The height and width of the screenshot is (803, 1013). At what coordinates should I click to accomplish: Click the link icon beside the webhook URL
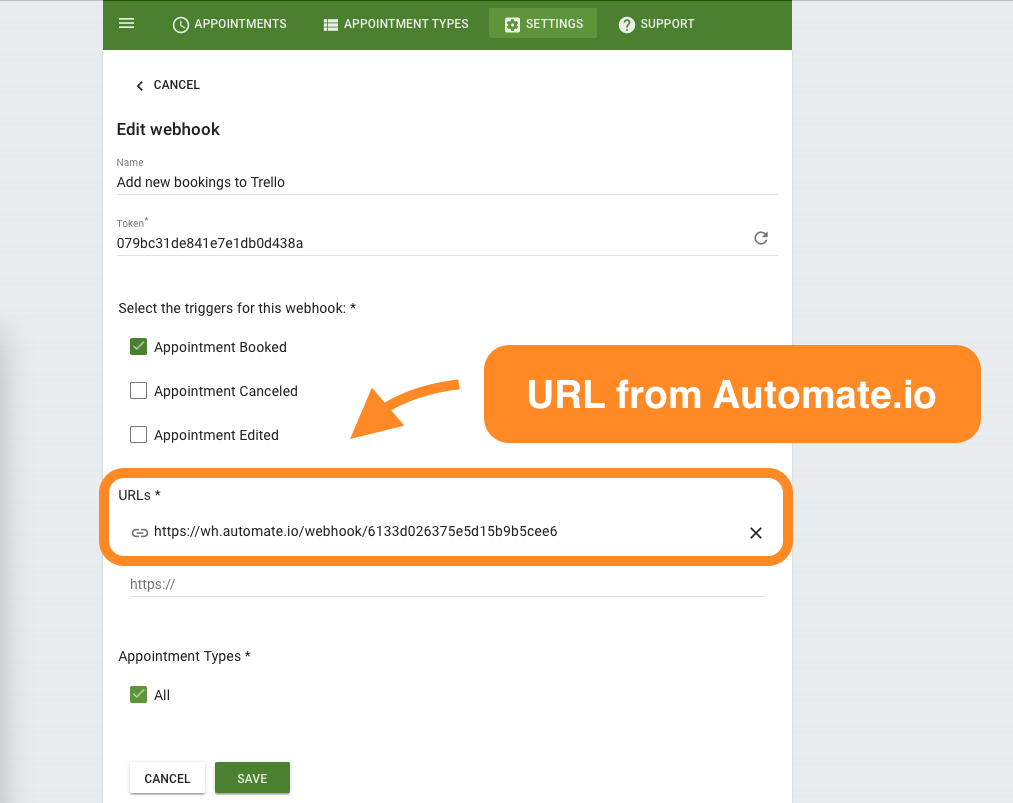[x=140, y=533]
